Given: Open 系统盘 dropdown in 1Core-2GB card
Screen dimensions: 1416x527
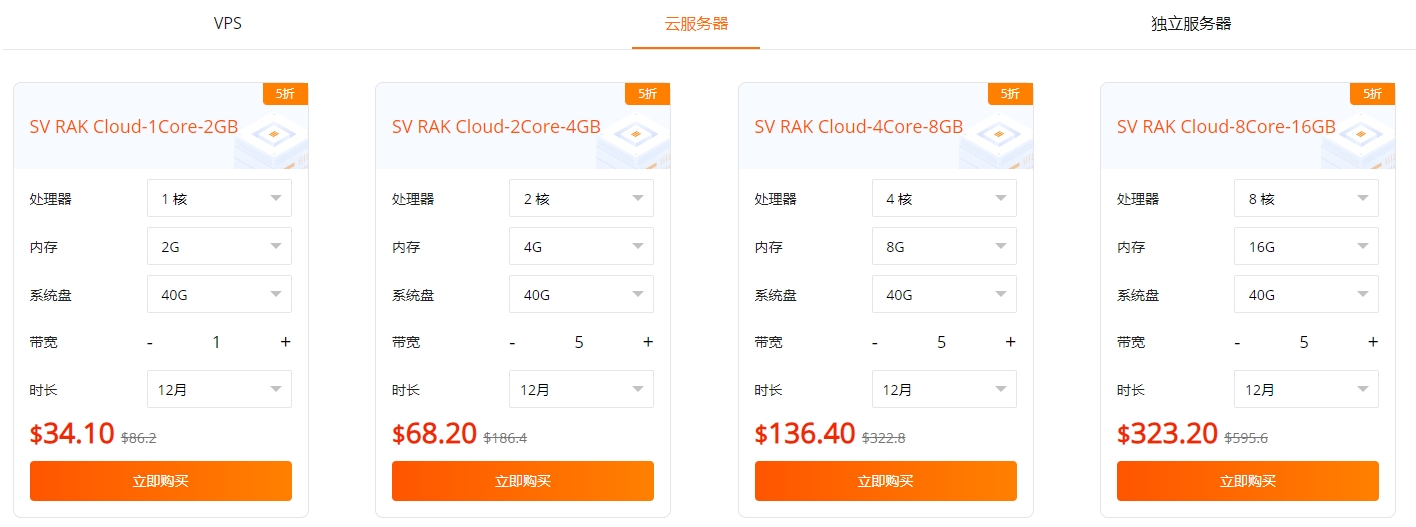Looking at the screenshot, I should [x=219, y=294].
